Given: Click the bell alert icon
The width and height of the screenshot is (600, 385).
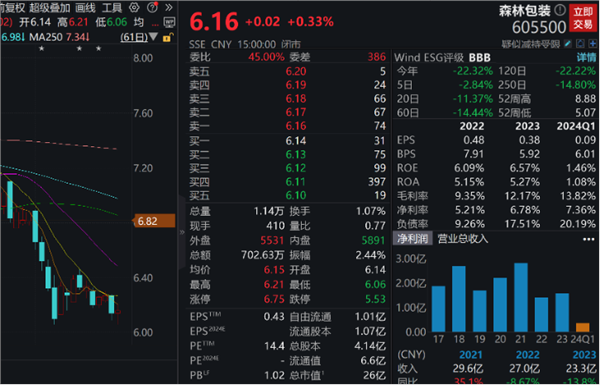Looking at the screenshot, I should (580, 44).
